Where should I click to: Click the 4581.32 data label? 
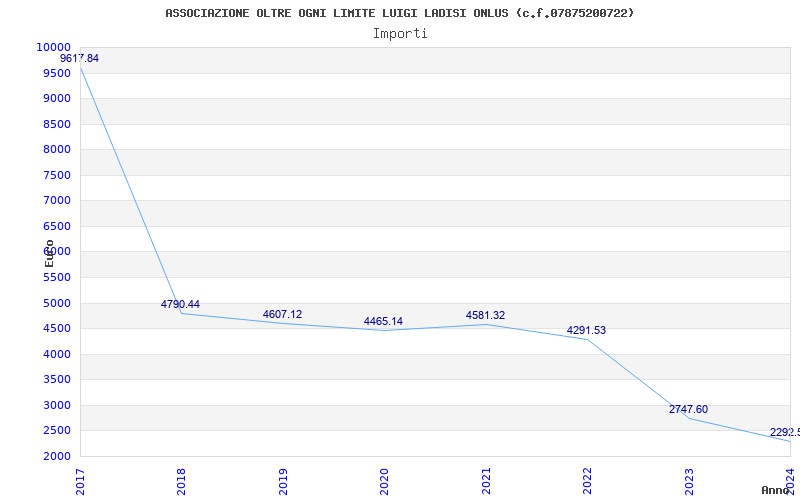pyautogui.click(x=485, y=315)
